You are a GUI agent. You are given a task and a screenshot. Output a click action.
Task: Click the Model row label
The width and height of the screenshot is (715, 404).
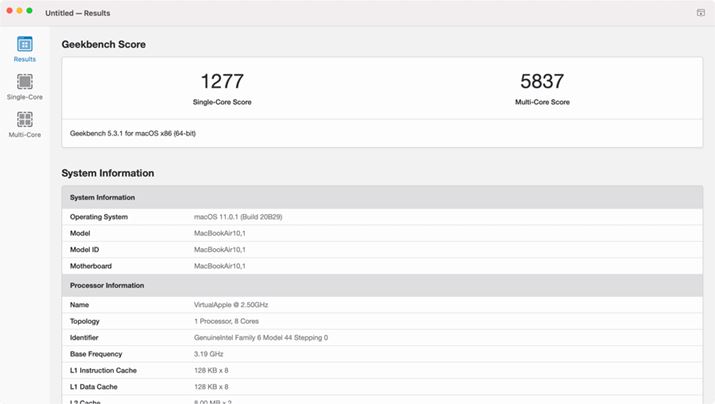80,233
